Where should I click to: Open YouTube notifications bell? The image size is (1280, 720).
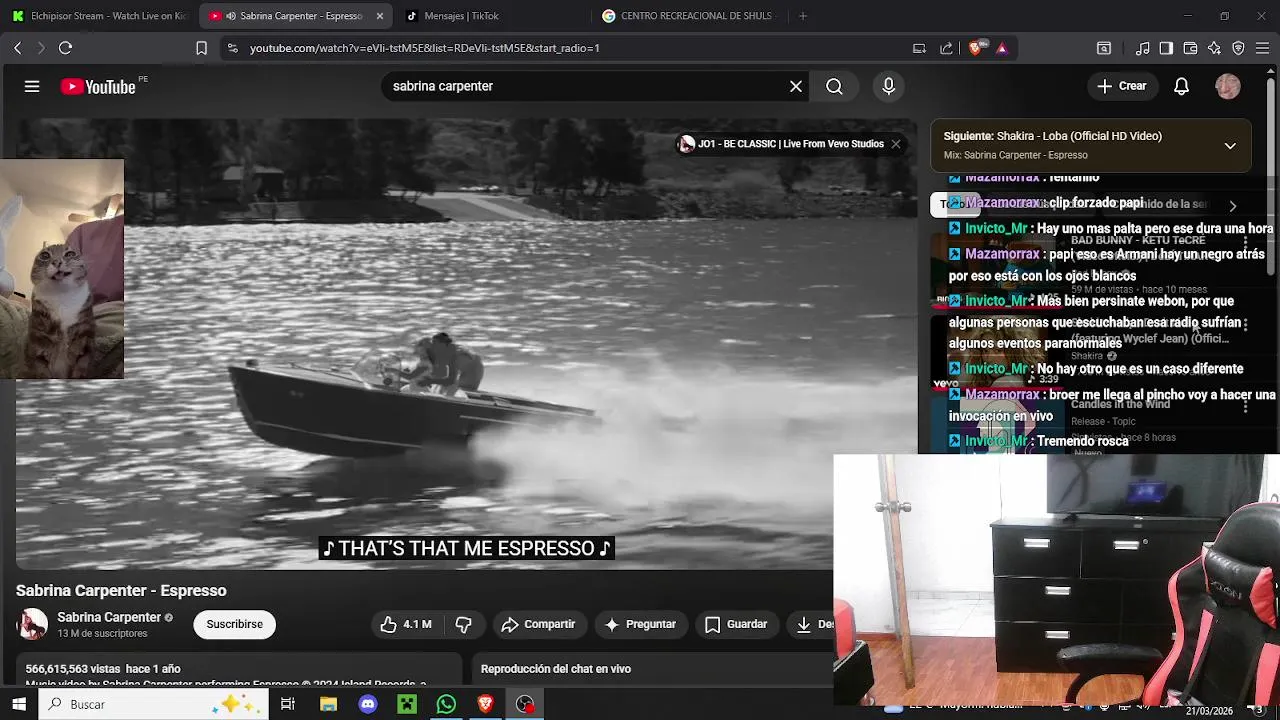point(1181,87)
